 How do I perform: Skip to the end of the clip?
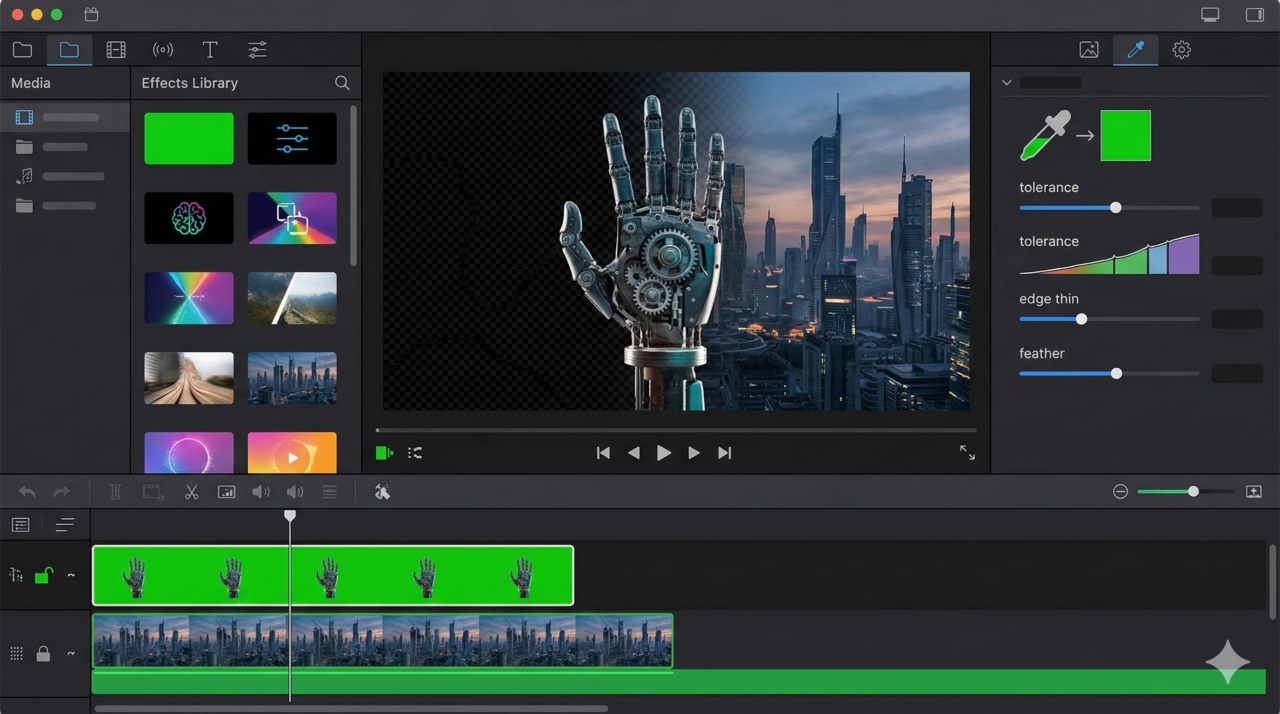click(725, 453)
